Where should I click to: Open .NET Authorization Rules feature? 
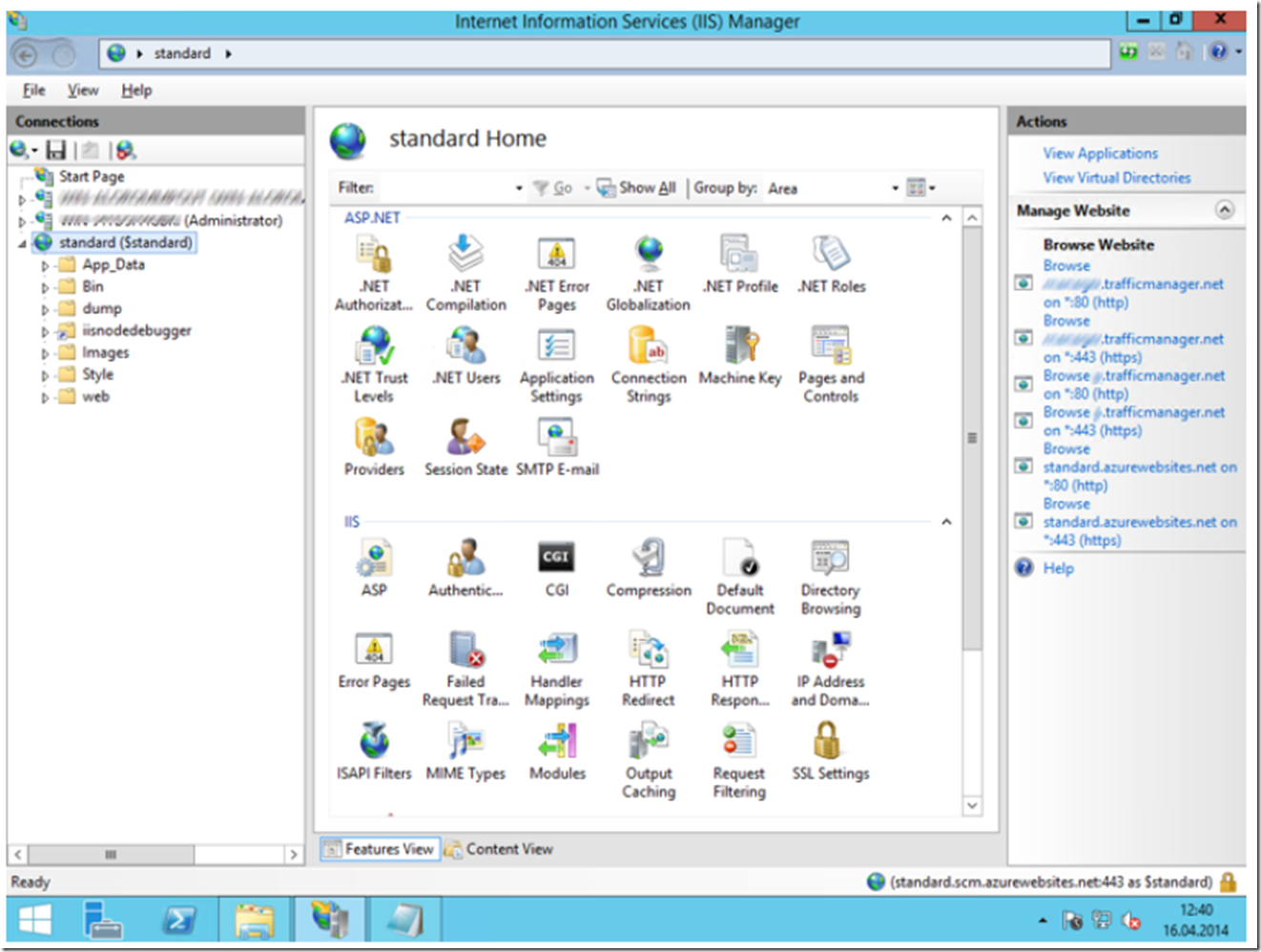coord(373,274)
